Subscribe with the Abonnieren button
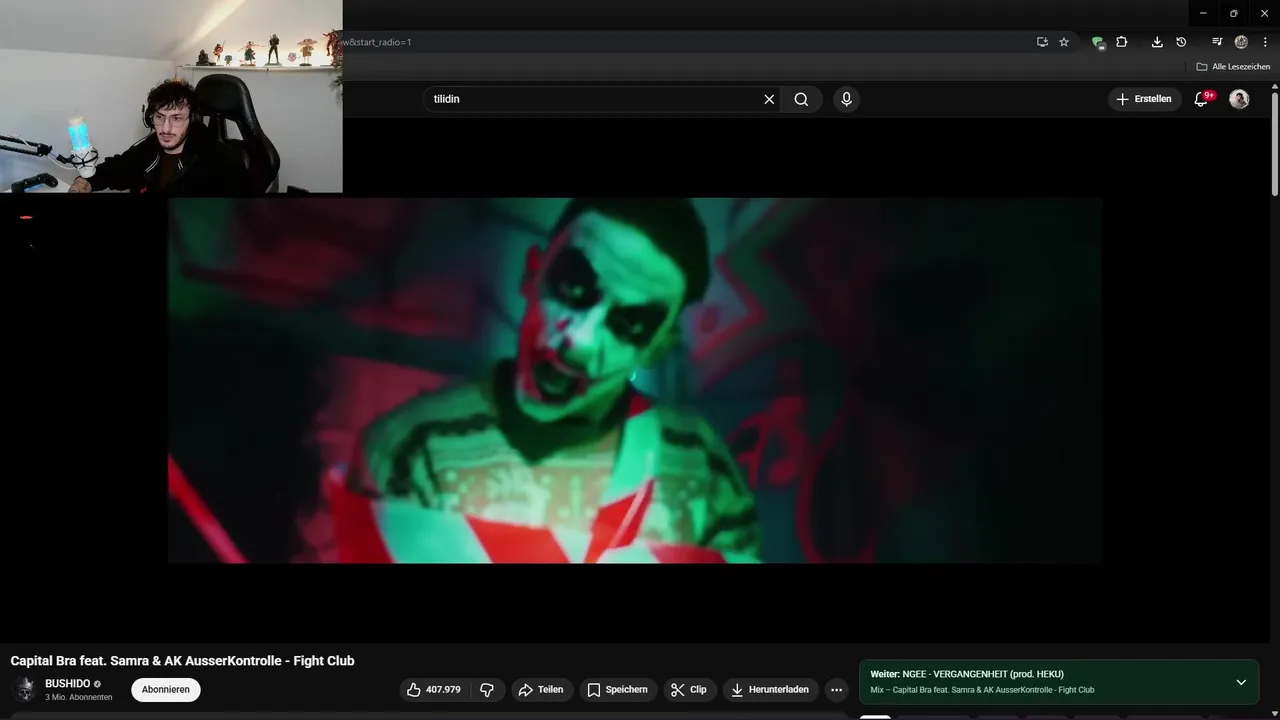 (166, 689)
